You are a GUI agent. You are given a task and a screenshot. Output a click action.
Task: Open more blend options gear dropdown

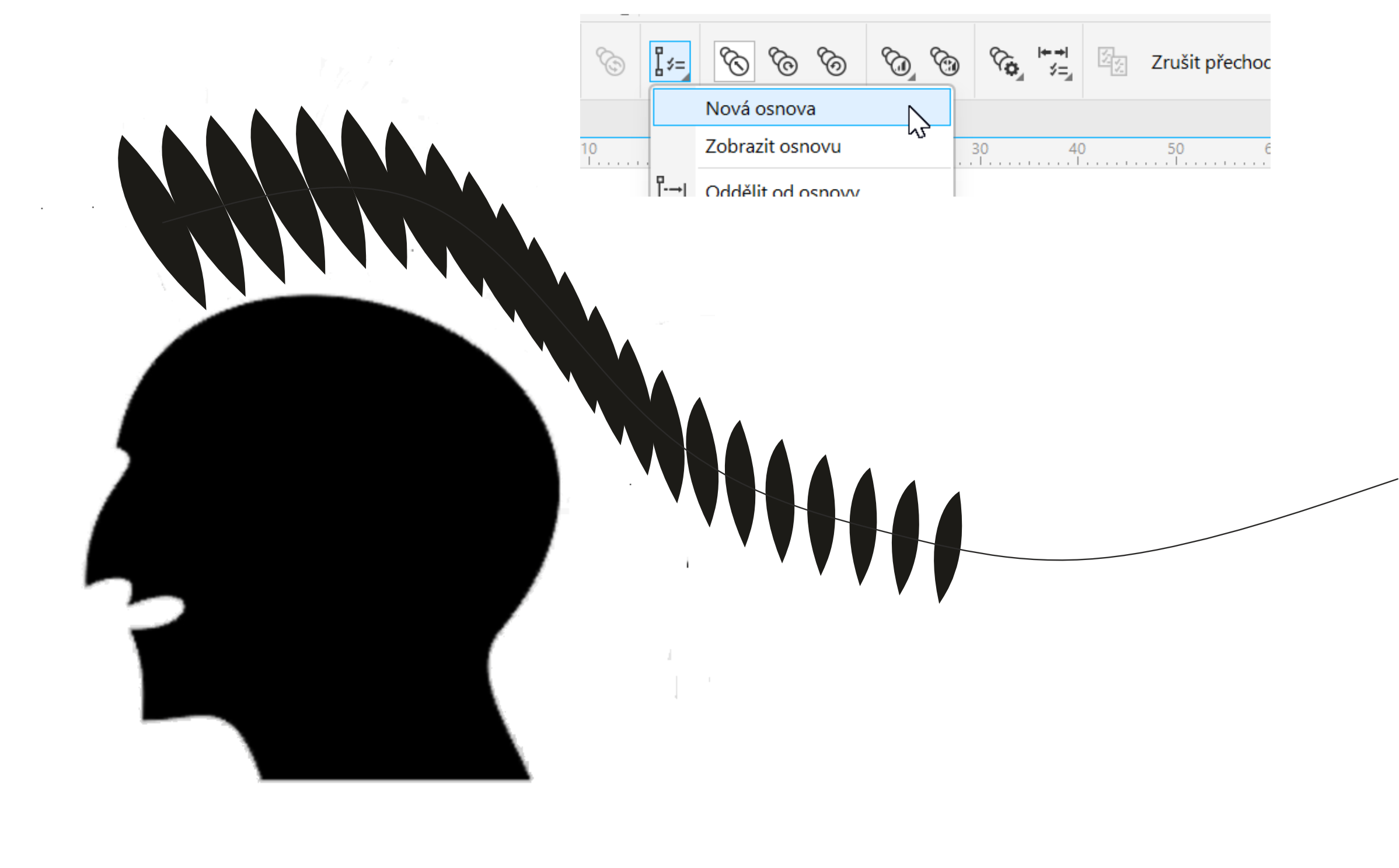pos(1006,62)
